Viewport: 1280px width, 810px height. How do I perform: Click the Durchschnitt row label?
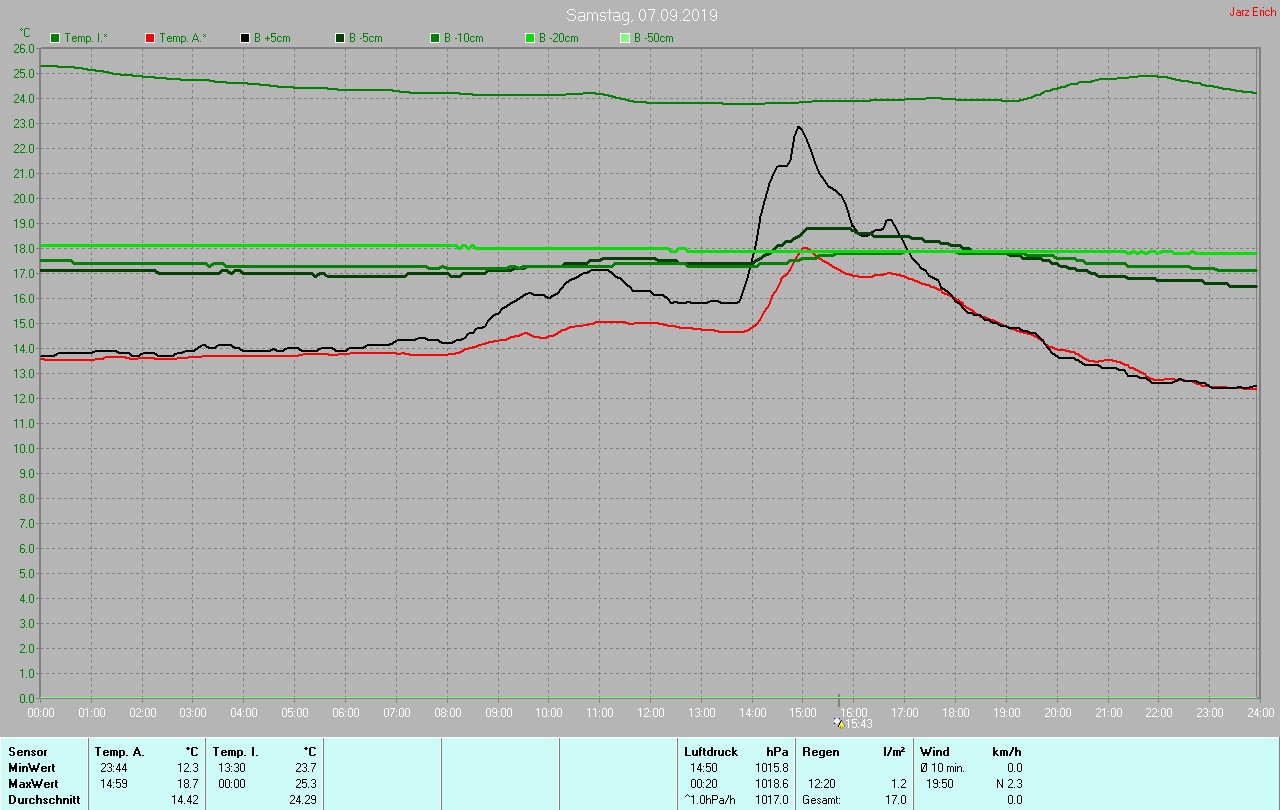(x=44, y=799)
